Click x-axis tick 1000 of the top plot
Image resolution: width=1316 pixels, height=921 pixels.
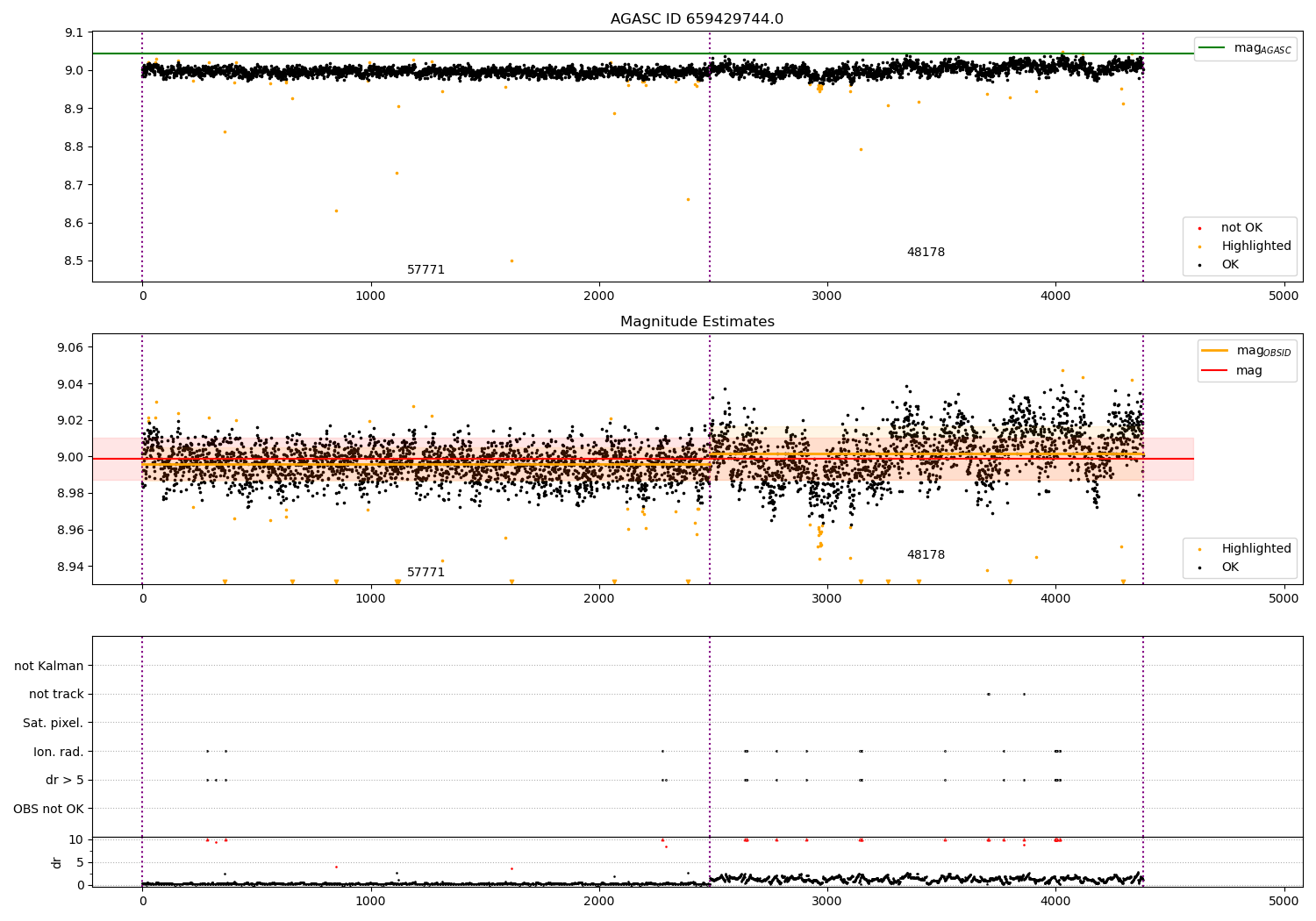(x=371, y=296)
